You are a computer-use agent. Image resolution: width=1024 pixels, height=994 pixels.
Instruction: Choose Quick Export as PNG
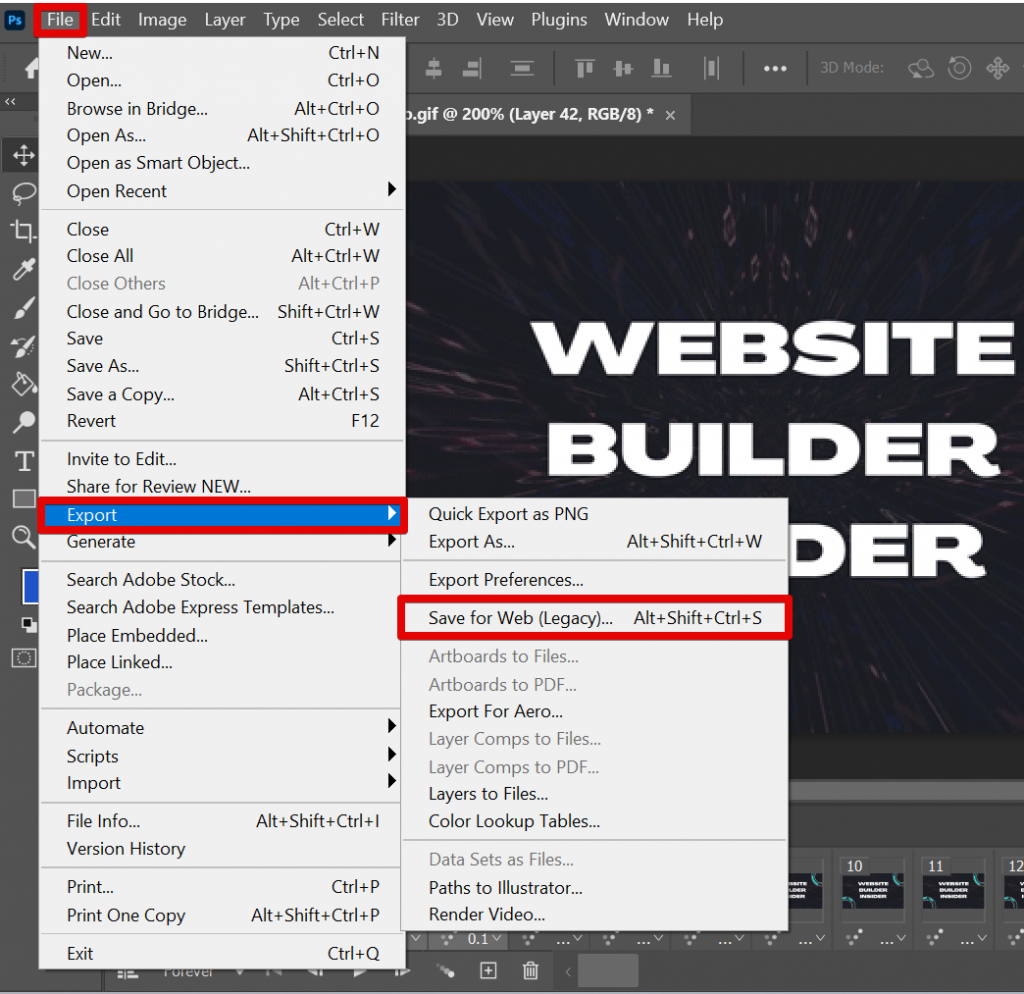tap(508, 514)
